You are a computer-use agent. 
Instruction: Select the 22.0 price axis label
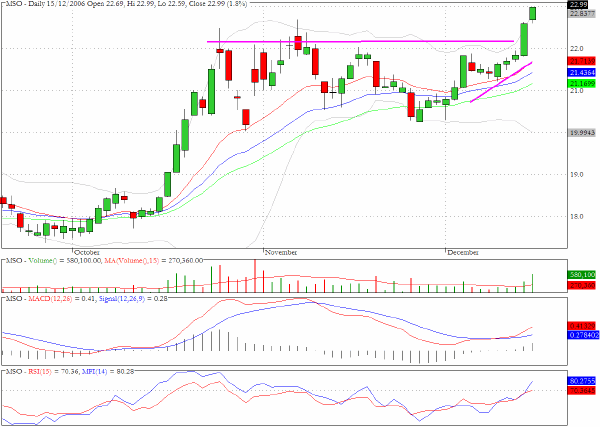pyautogui.click(x=577, y=49)
